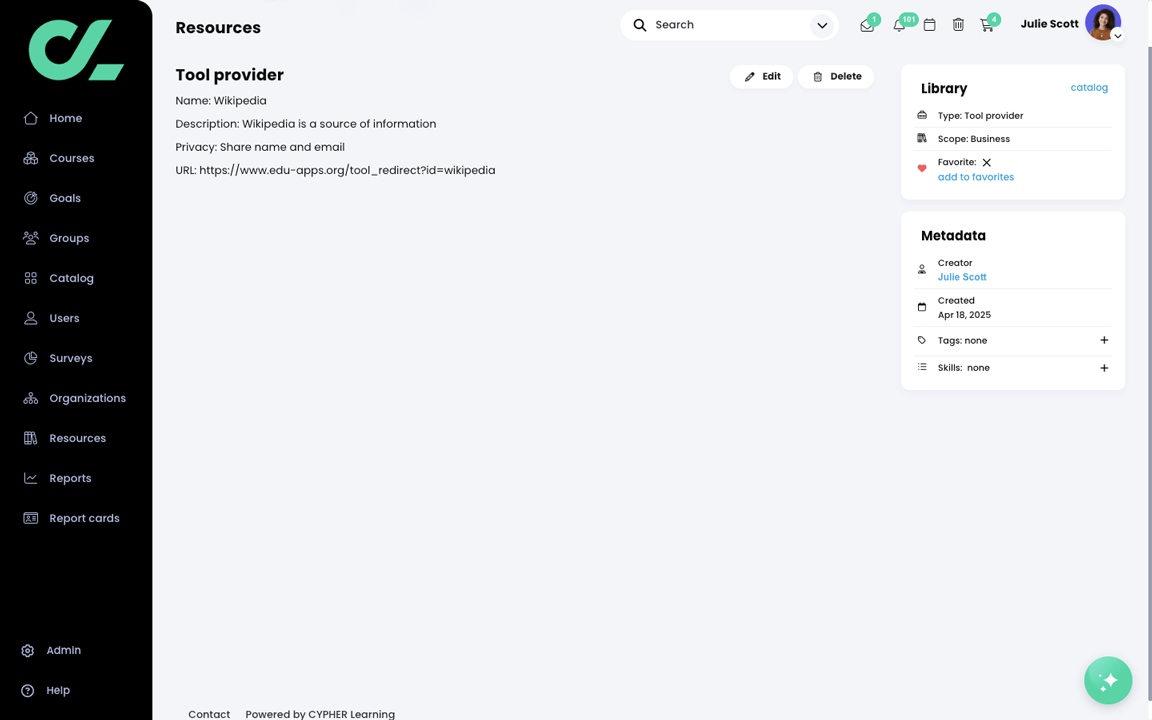1152x720 pixels.
Task: Open the calendar icon in header
Action: pyautogui.click(x=929, y=25)
